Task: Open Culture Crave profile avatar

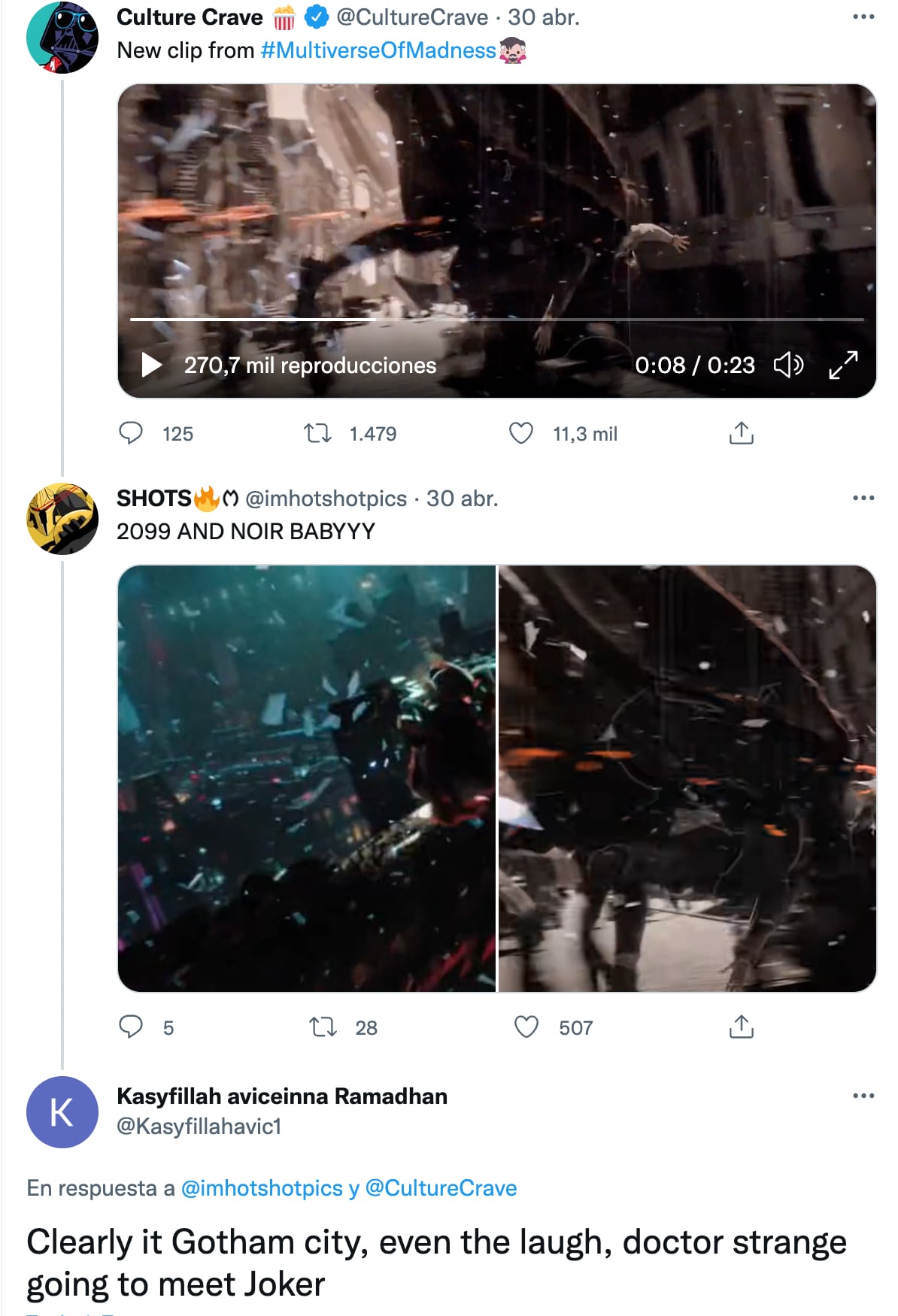Action: point(62,38)
